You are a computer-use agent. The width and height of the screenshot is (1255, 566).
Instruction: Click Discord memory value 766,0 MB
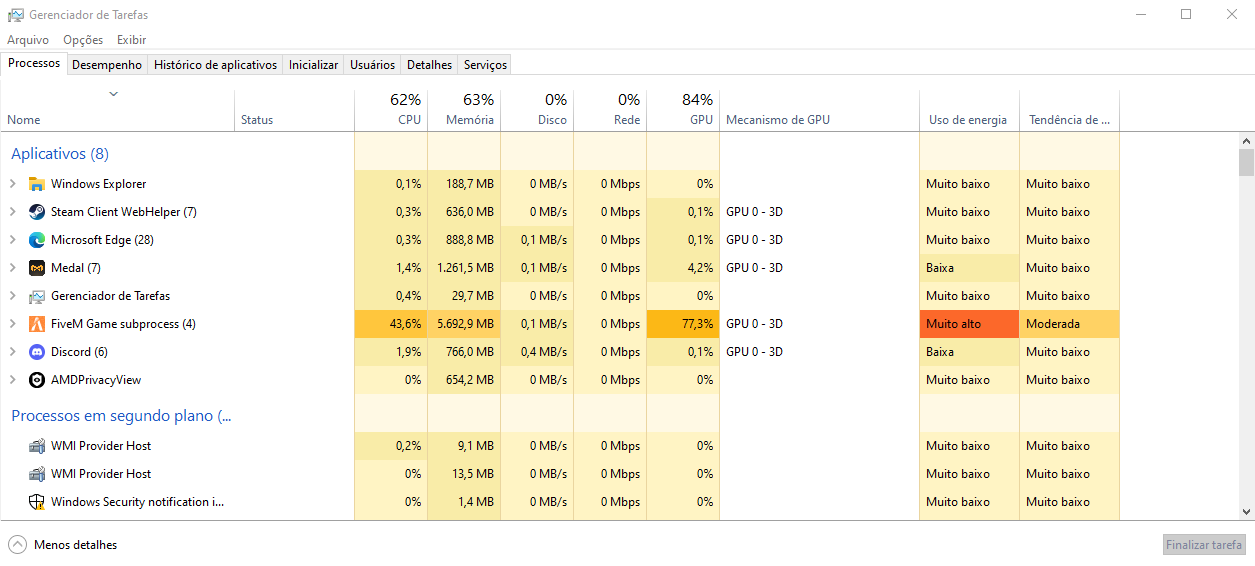pyautogui.click(x=464, y=352)
